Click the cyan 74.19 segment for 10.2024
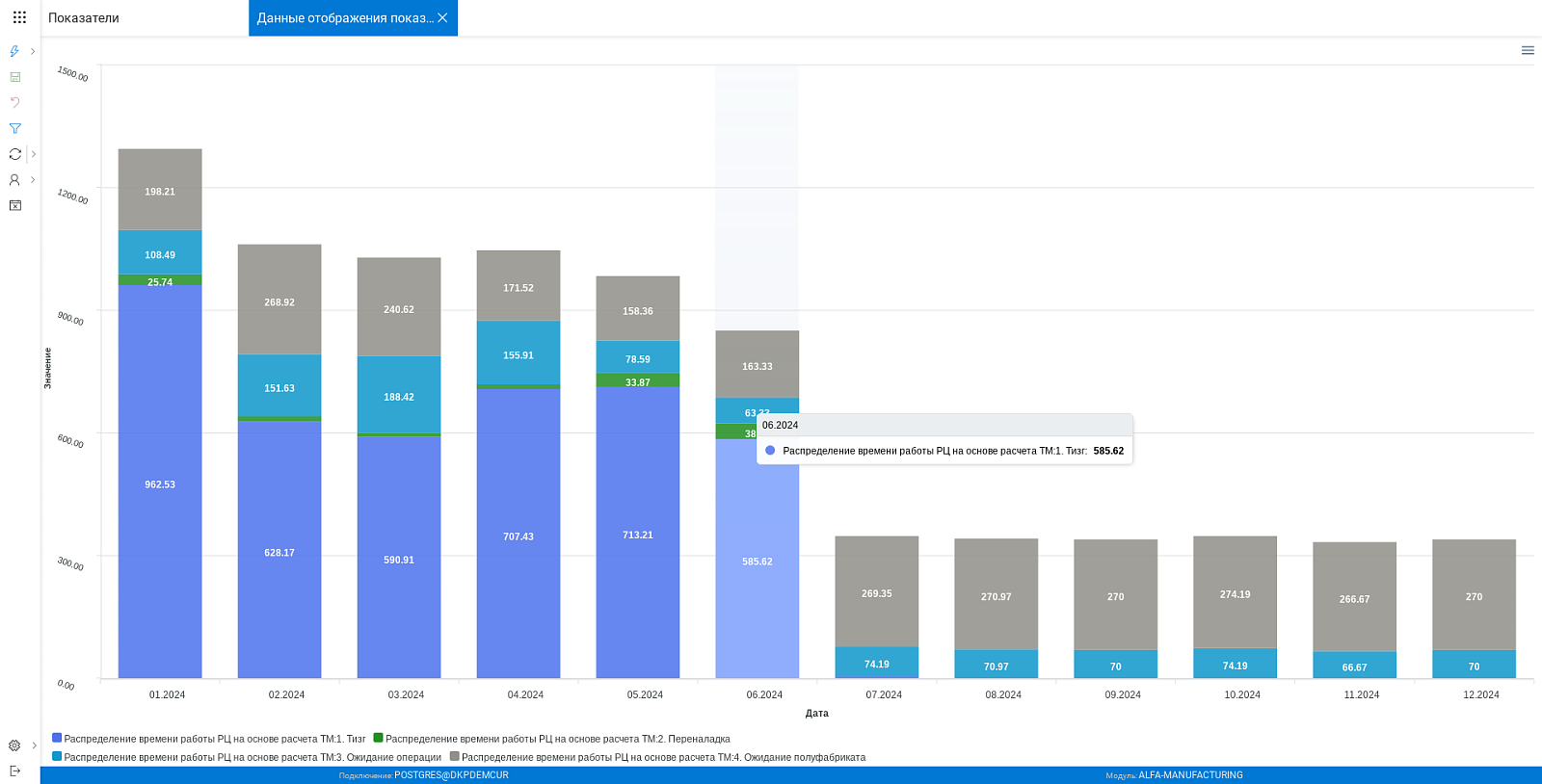Image resolution: width=1542 pixels, height=784 pixels. [1236, 664]
